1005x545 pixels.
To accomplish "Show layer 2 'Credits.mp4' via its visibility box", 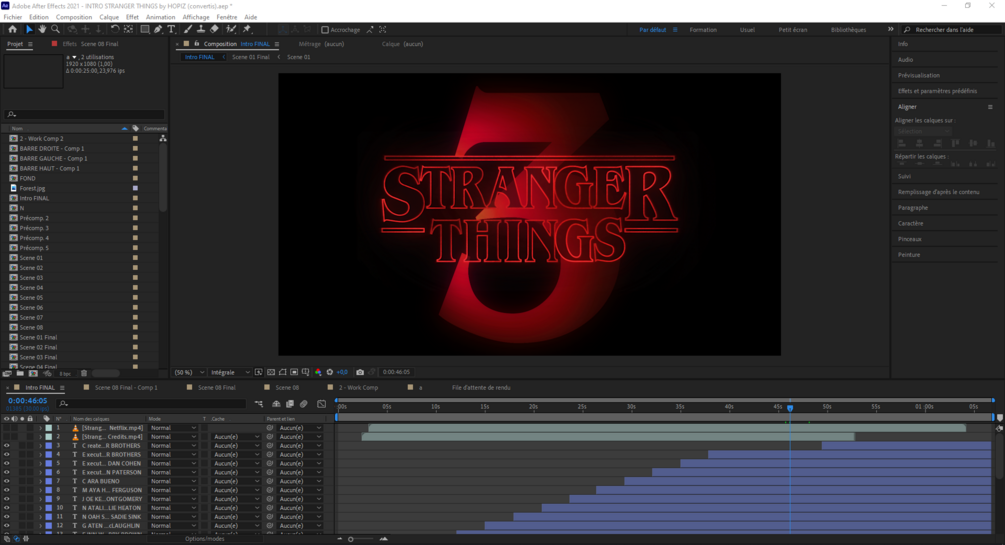I will (7, 437).
